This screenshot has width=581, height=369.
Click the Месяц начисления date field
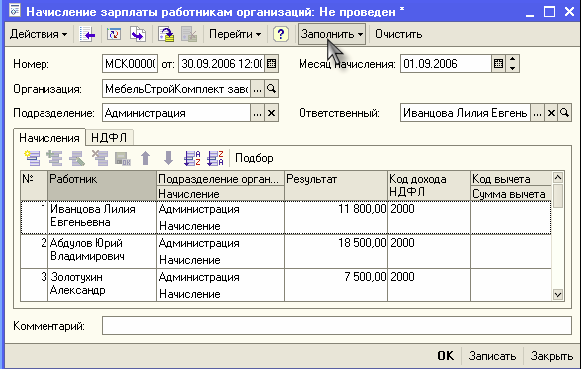coord(446,64)
